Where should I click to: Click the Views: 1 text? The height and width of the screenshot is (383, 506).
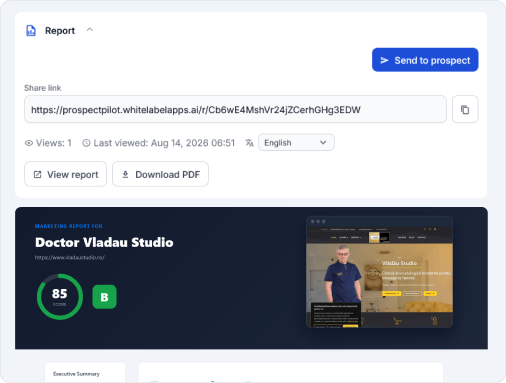tap(54, 143)
